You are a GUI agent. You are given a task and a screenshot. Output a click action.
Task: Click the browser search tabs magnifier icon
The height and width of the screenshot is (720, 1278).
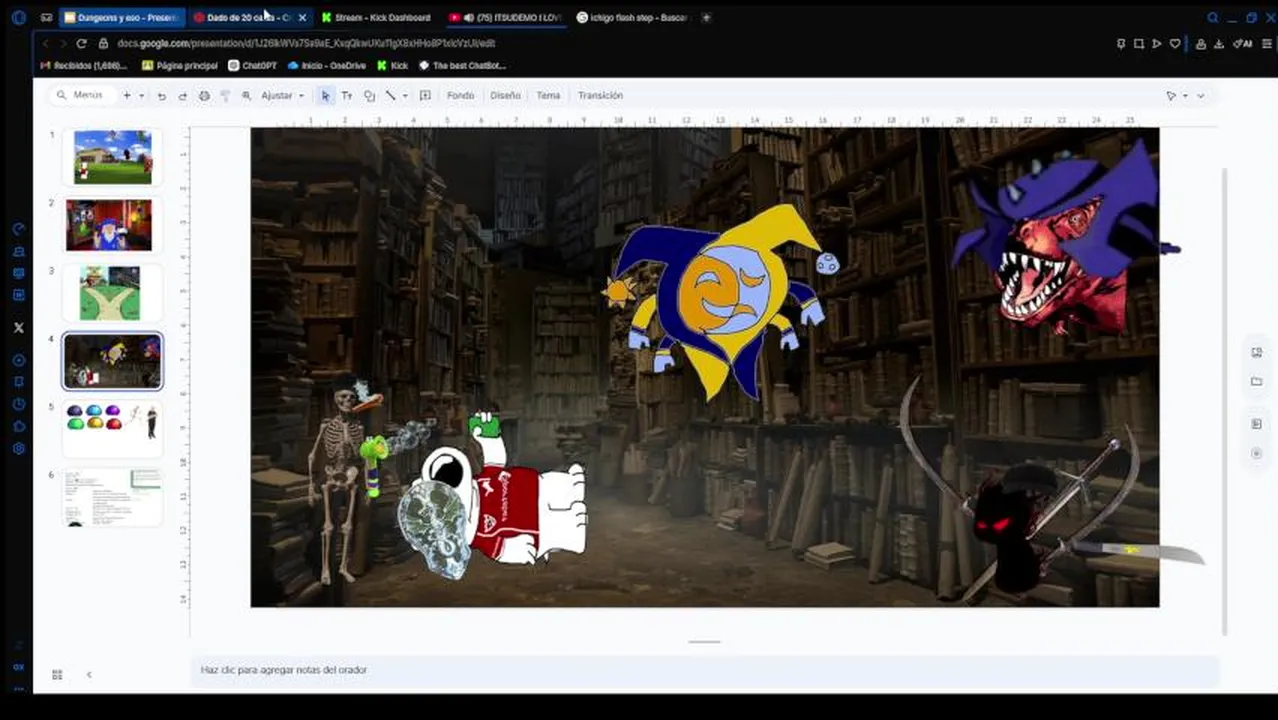click(x=1212, y=17)
